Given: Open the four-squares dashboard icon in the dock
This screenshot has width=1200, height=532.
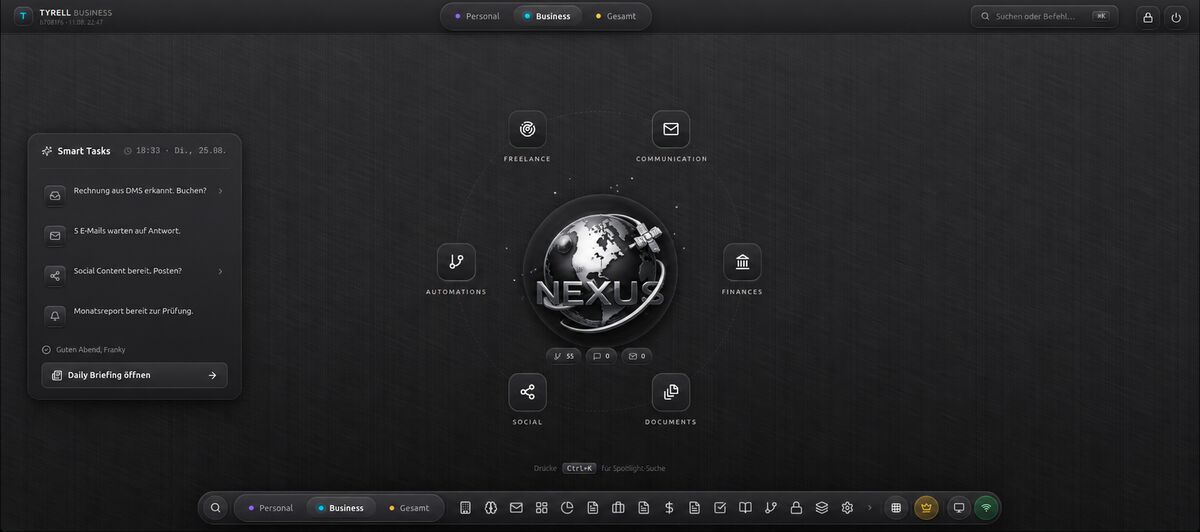Looking at the screenshot, I should coord(542,508).
